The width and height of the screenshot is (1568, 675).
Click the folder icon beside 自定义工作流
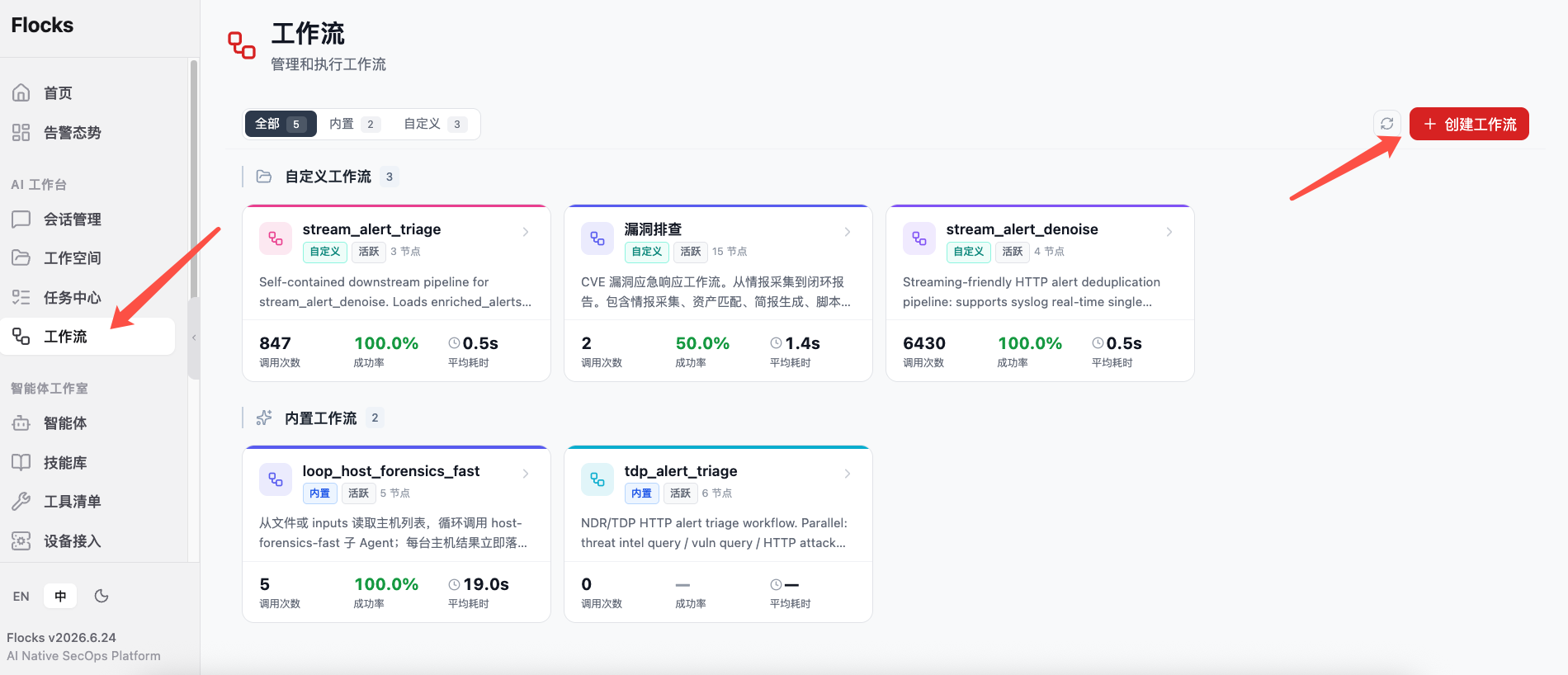click(x=264, y=176)
